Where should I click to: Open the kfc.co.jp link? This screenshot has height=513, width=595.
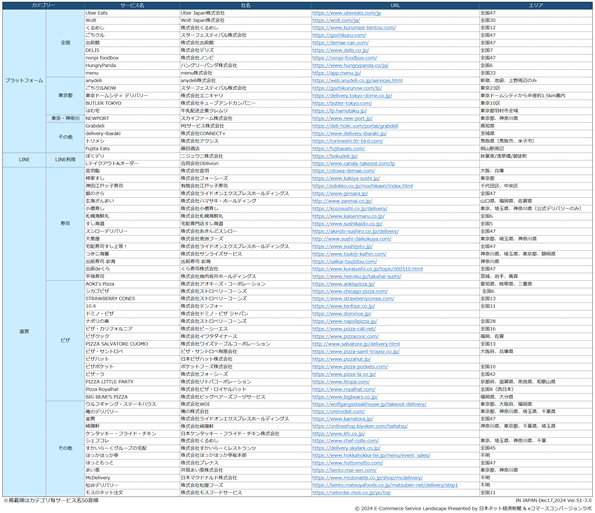click(x=338, y=434)
